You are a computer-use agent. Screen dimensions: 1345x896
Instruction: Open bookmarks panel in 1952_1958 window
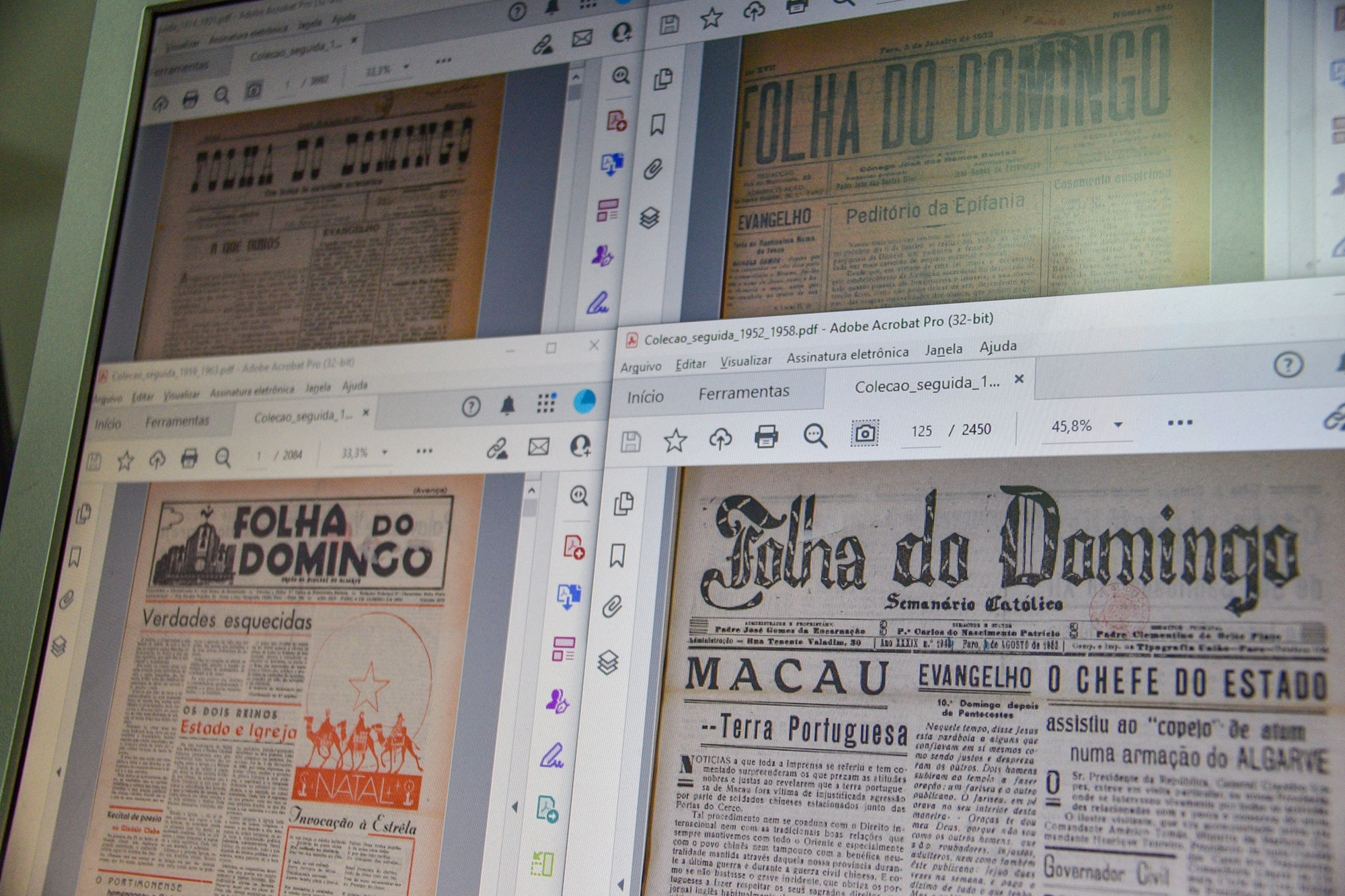click(617, 555)
